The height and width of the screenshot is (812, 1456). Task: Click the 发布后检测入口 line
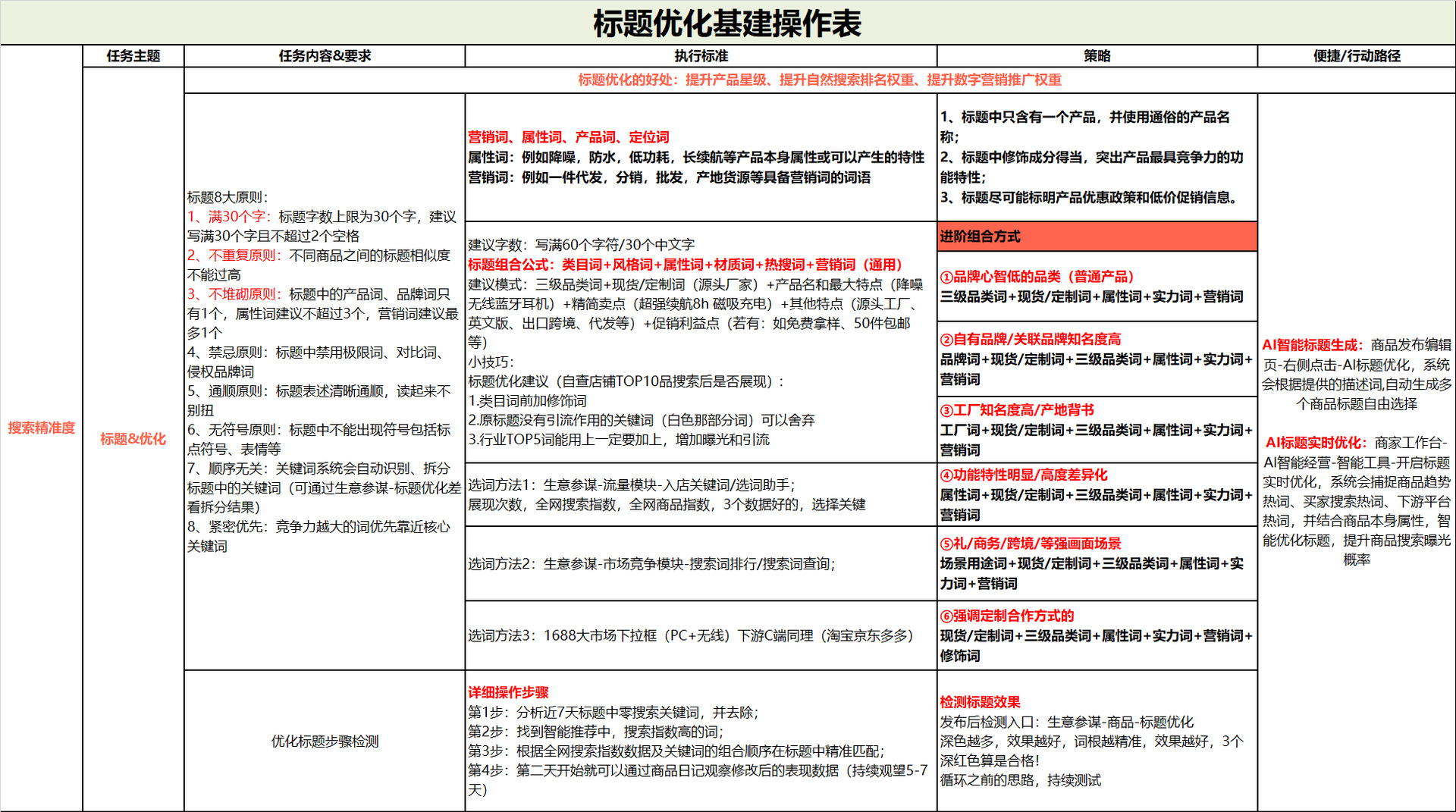pyautogui.click(x=1067, y=722)
